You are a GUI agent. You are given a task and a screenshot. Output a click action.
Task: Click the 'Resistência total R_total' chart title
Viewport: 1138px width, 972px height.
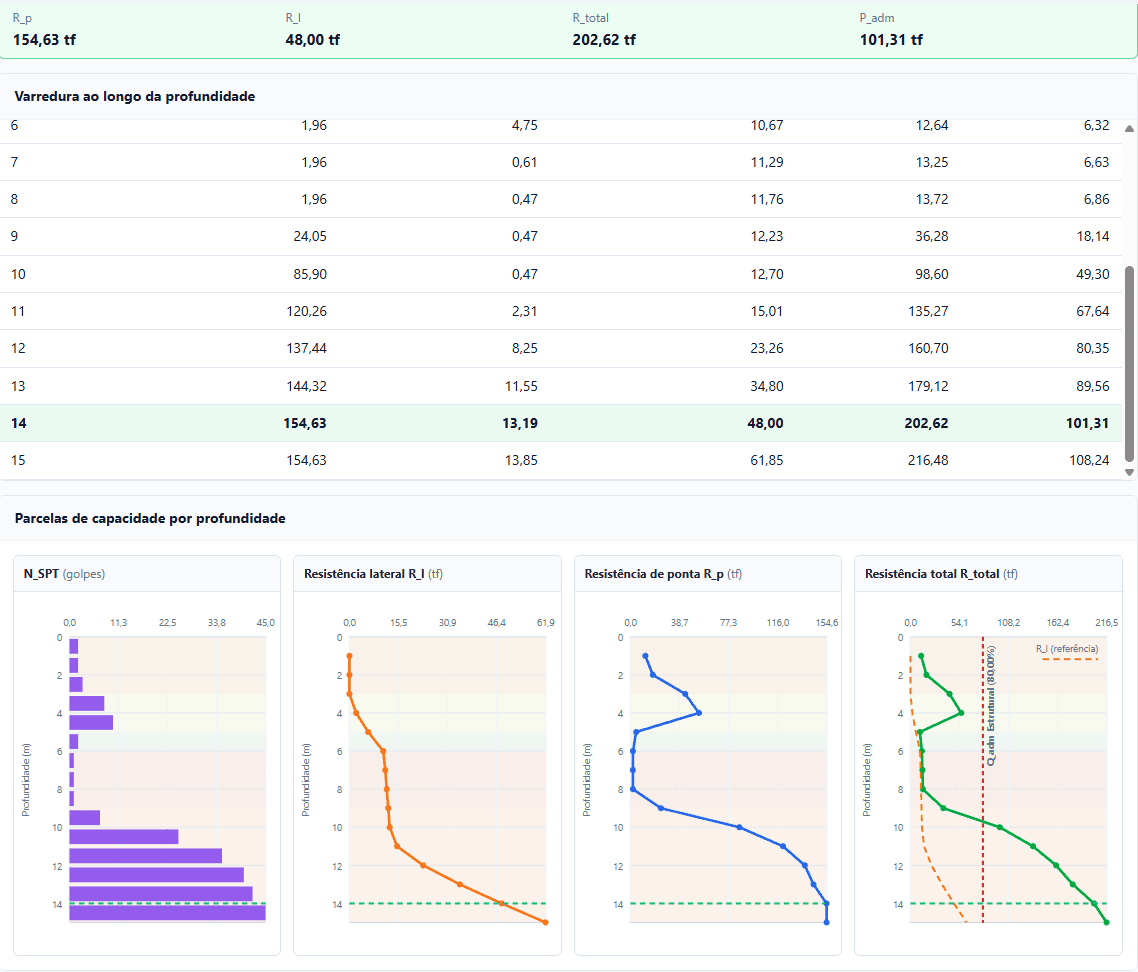(x=941, y=574)
